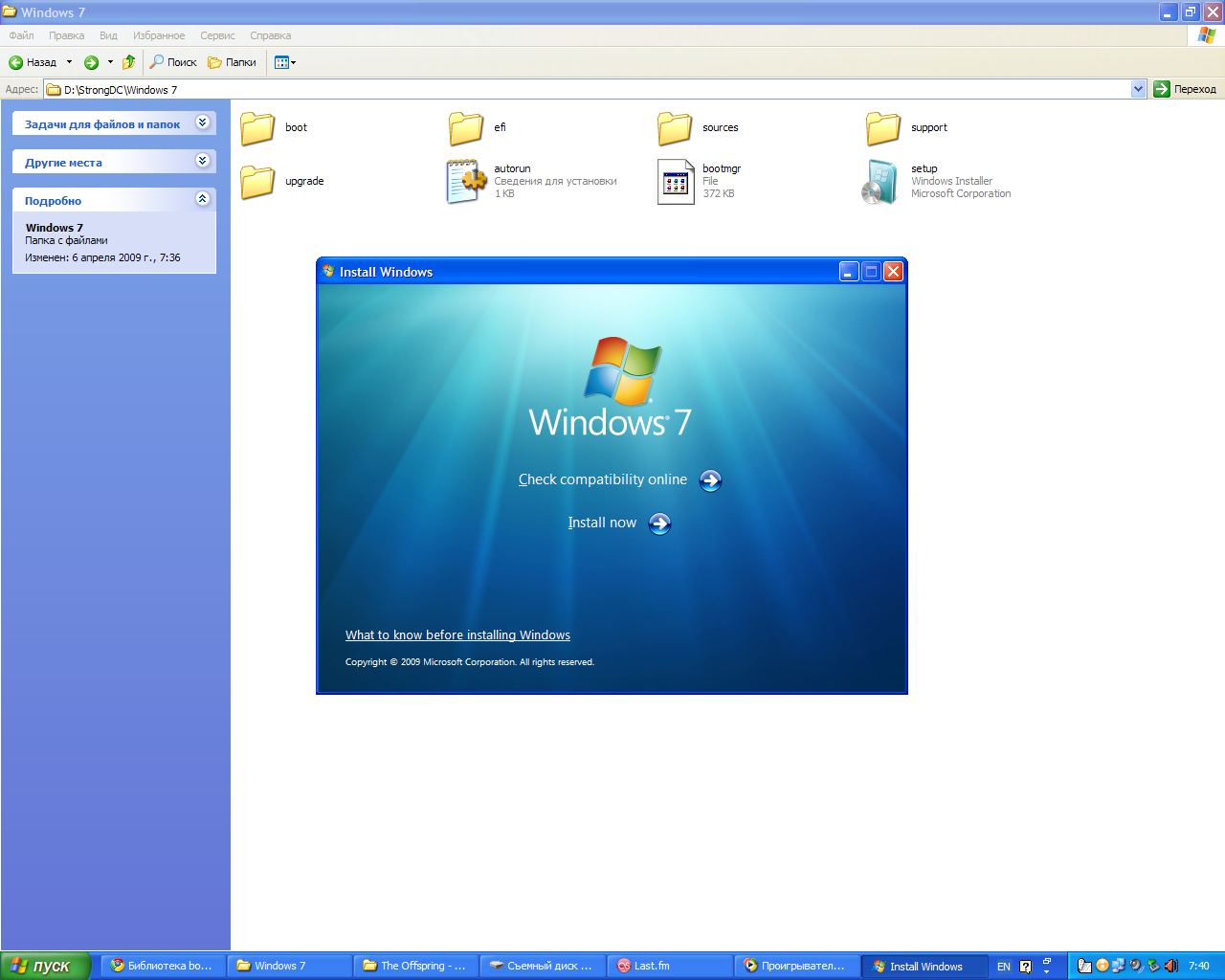Open the address bar dropdown arrow
Viewport: 1225px width, 980px height.
(1138, 89)
